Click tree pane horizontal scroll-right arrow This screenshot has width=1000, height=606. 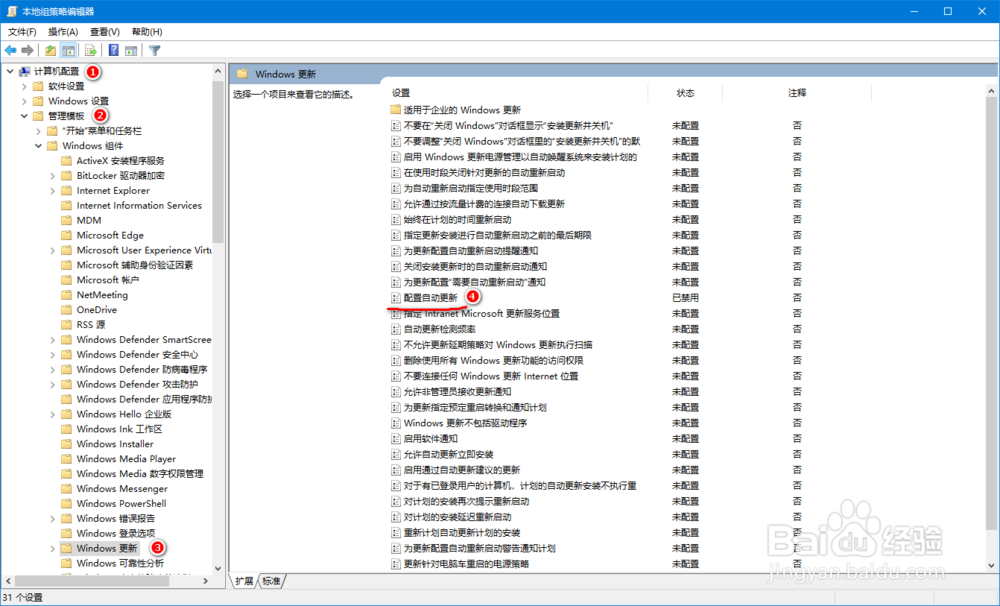[205, 581]
